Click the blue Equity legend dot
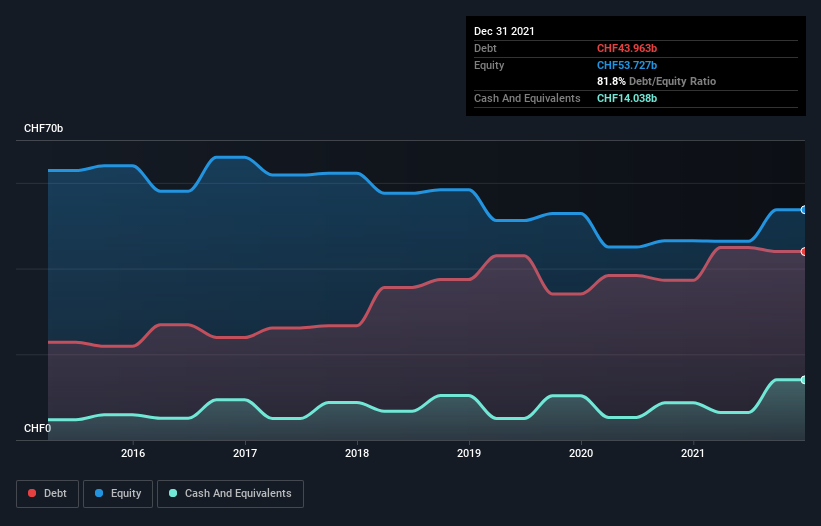Viewport: 821px width, 526px height. tap(99, 493)
